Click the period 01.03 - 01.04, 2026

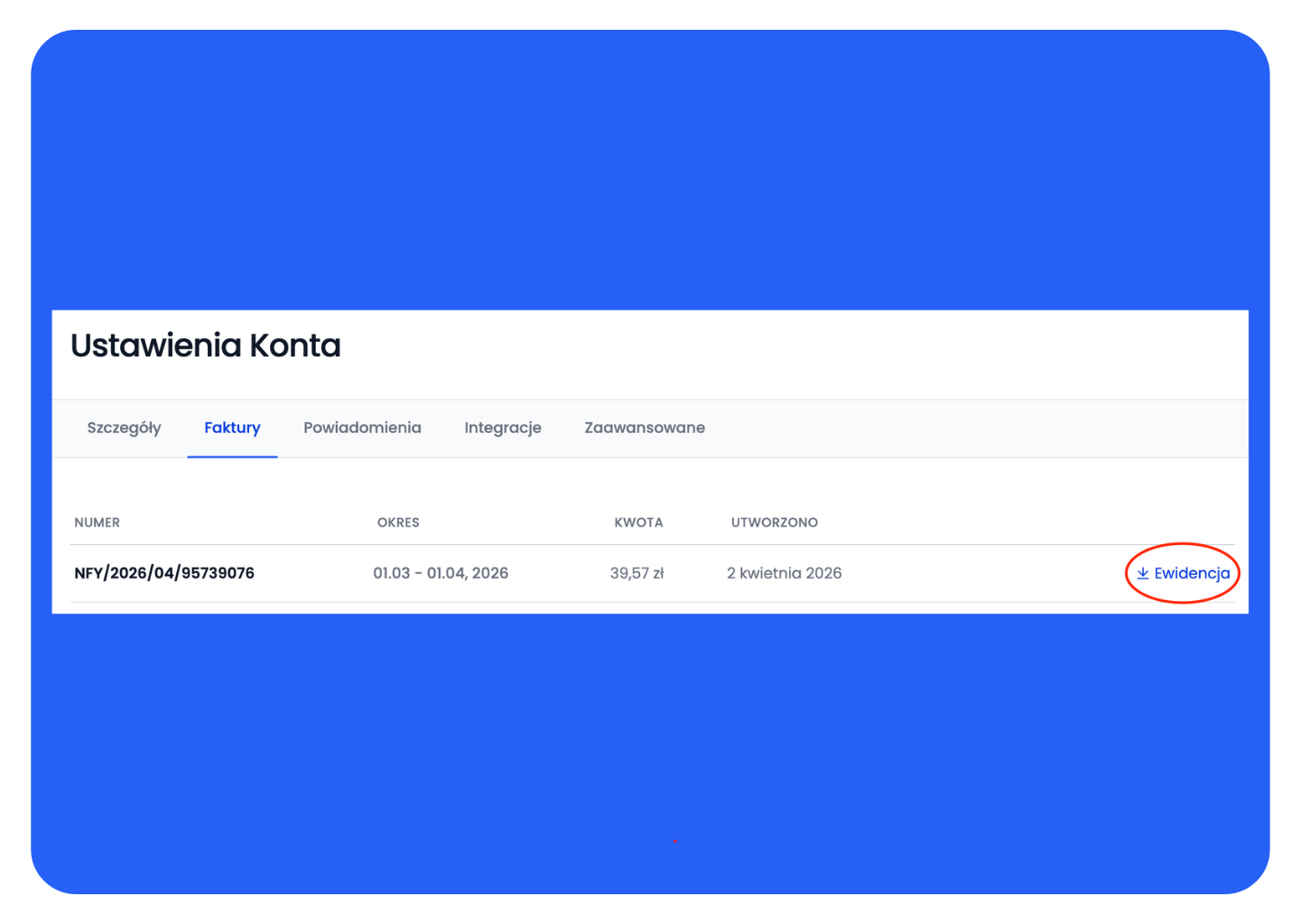click(x=441, y=573)
